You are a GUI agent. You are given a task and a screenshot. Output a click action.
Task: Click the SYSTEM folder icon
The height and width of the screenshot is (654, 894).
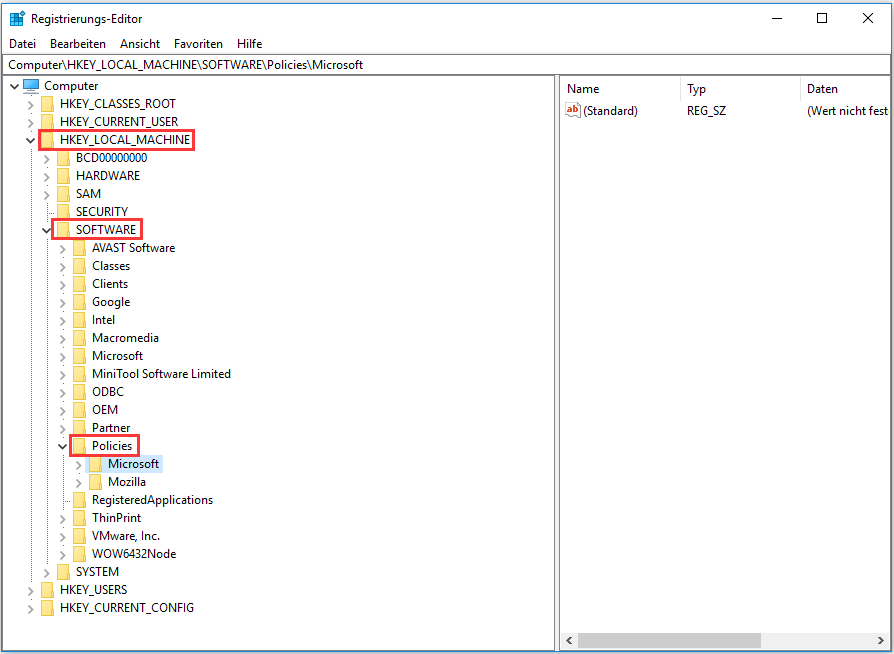[x=64, y=572]
